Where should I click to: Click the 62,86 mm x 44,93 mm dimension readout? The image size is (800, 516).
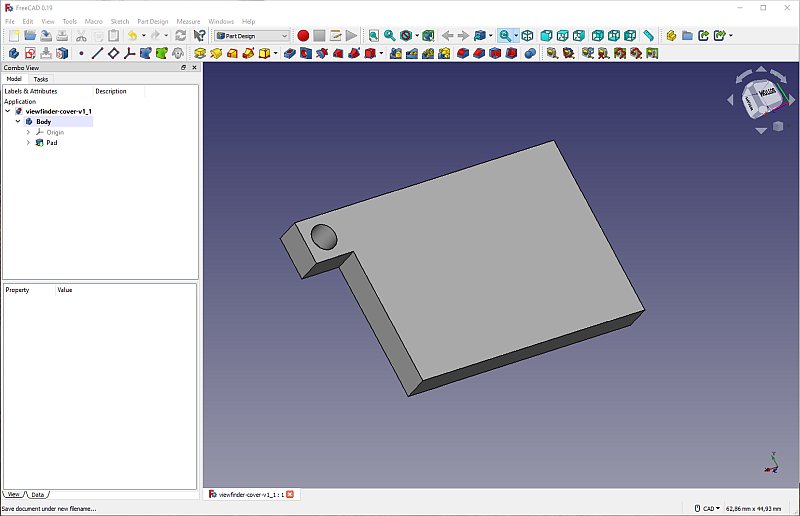coord(753,508)
